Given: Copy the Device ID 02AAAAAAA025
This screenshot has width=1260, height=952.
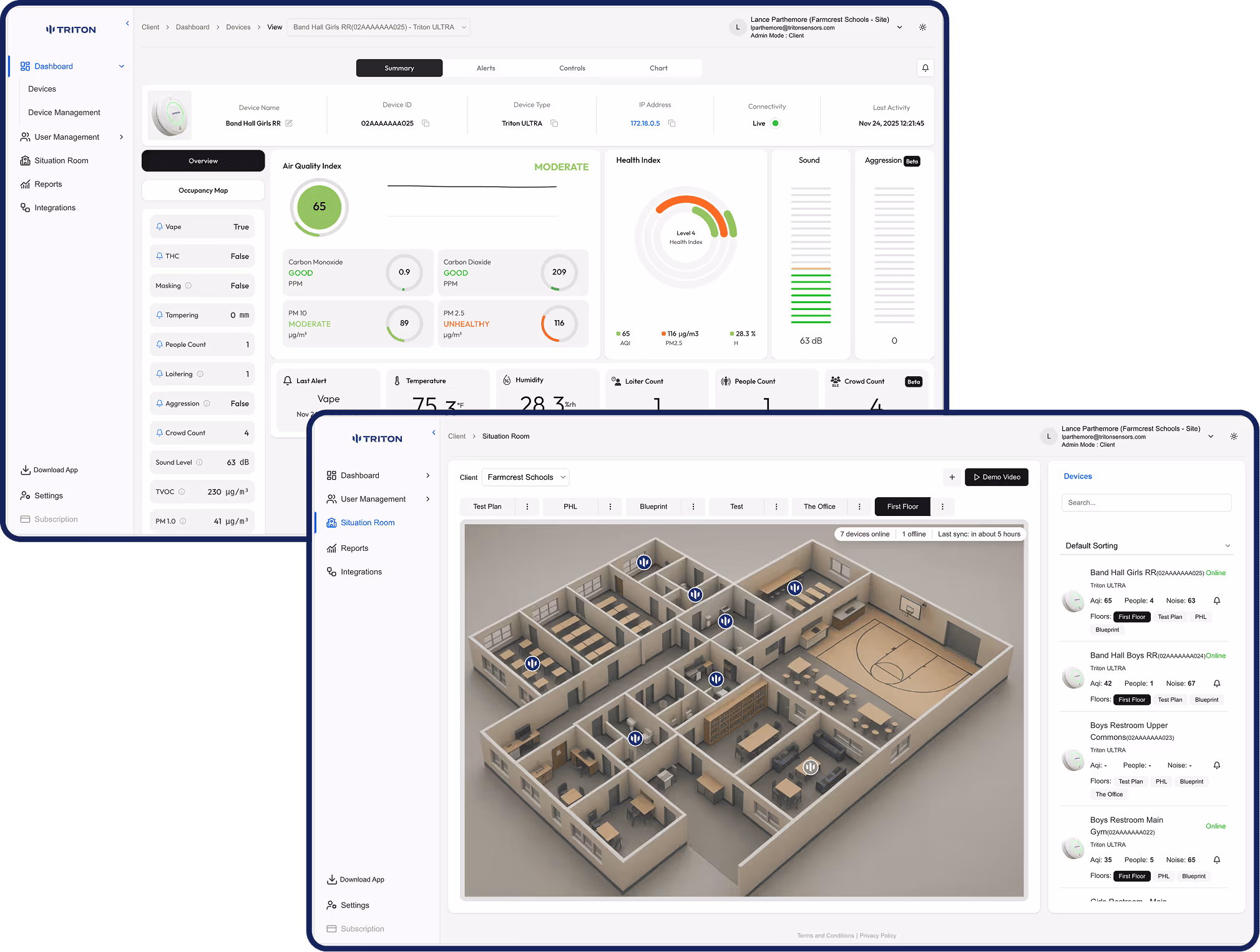Looking at the screenshot, I should pos(426,124).
